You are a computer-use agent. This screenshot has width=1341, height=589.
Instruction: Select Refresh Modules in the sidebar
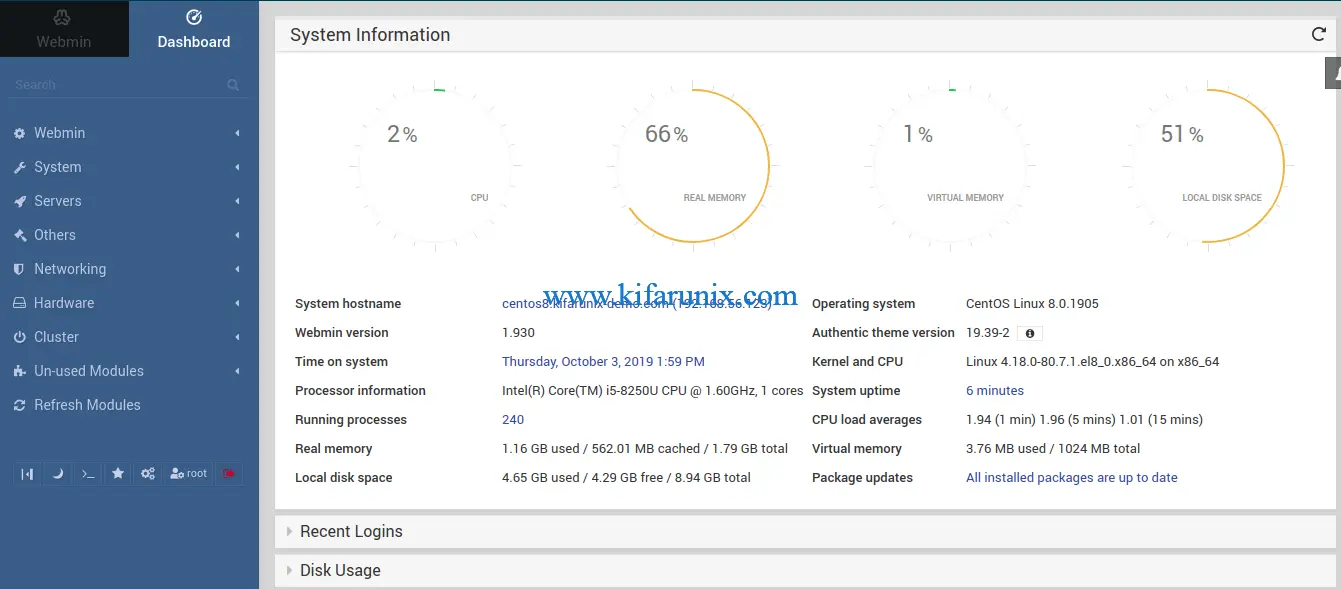(x=85, y=404)
